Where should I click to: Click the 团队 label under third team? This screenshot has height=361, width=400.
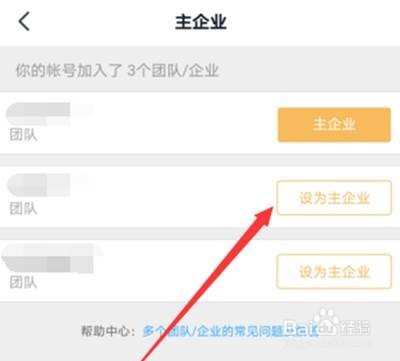[23, 282]
